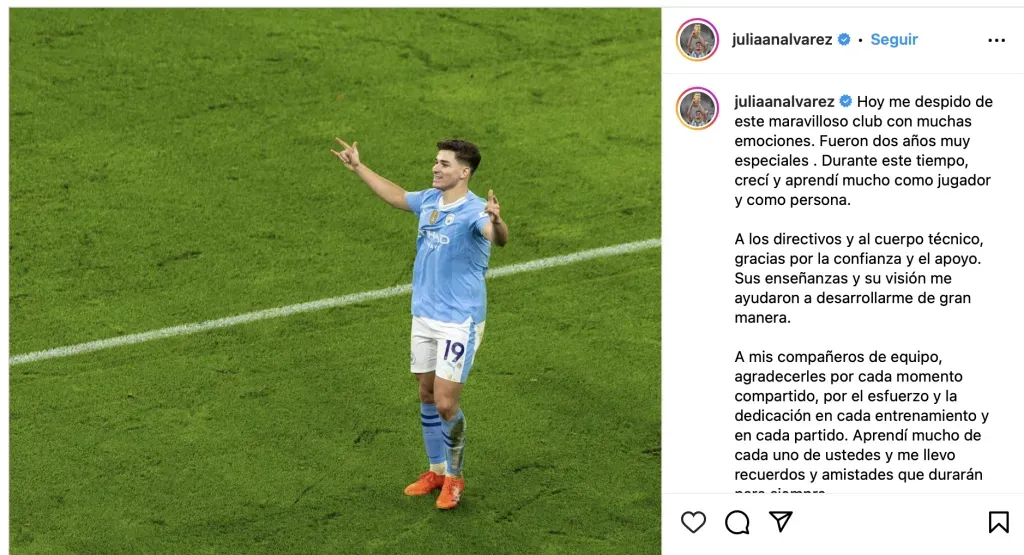This screenshot has width=1024, height=555.
Task: Click the raised hand gesture in the photo
Action: tap(347, 154)
